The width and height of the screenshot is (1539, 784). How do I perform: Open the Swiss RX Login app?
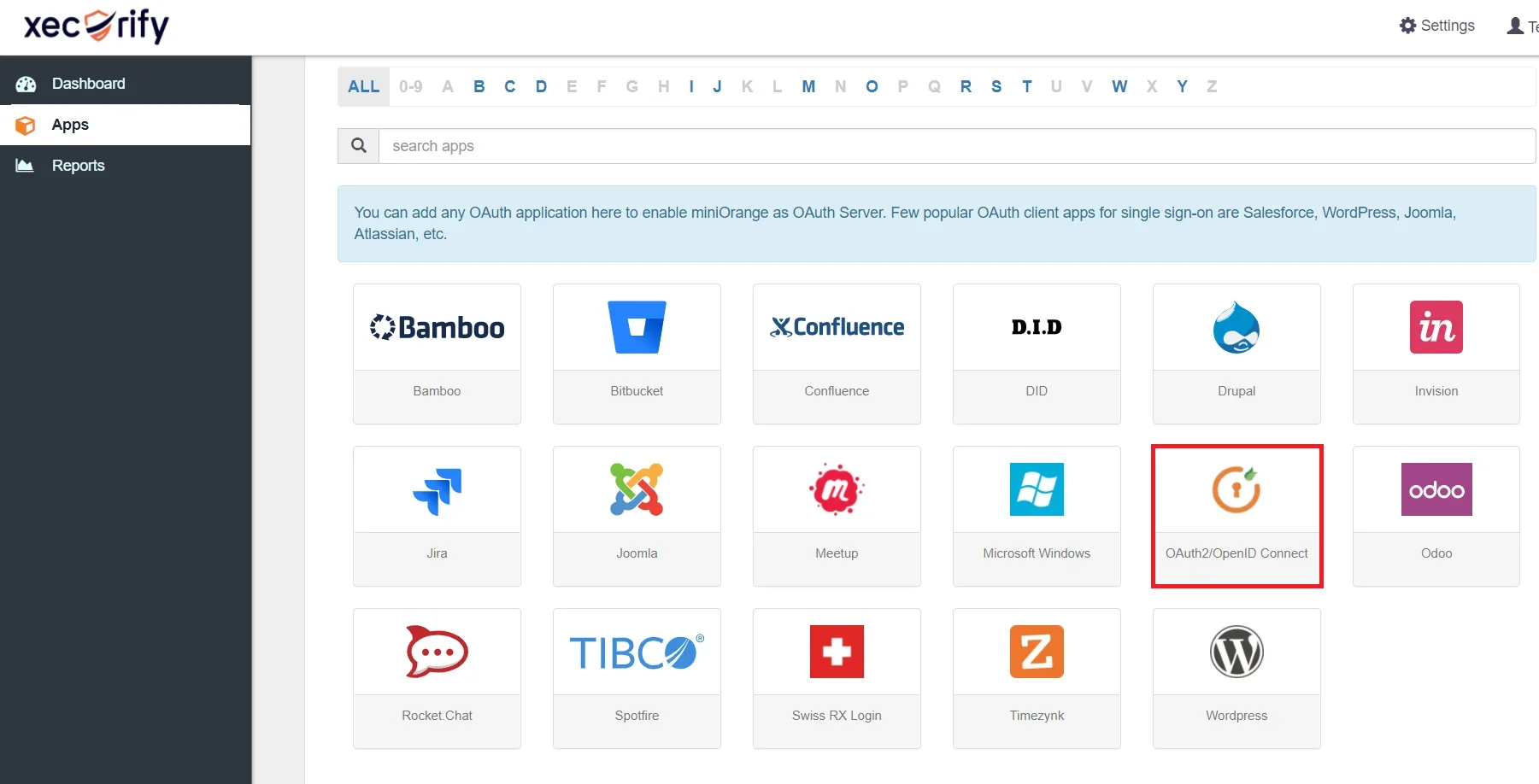[x=837, y=652]
